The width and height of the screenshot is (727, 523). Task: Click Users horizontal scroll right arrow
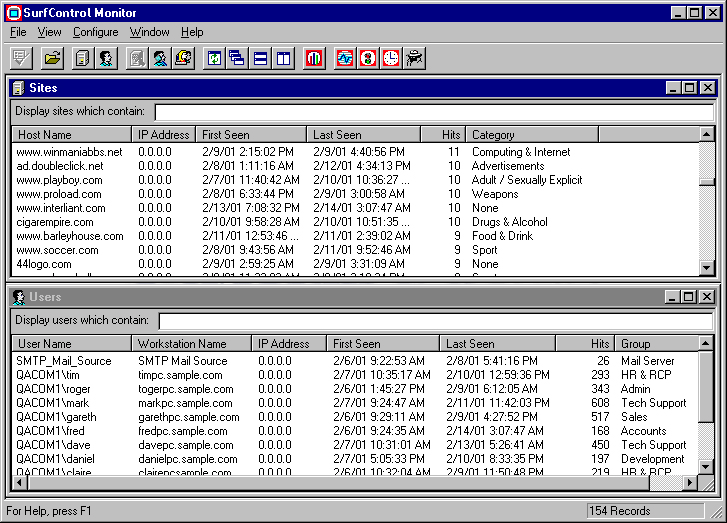[x=690, y=483]
